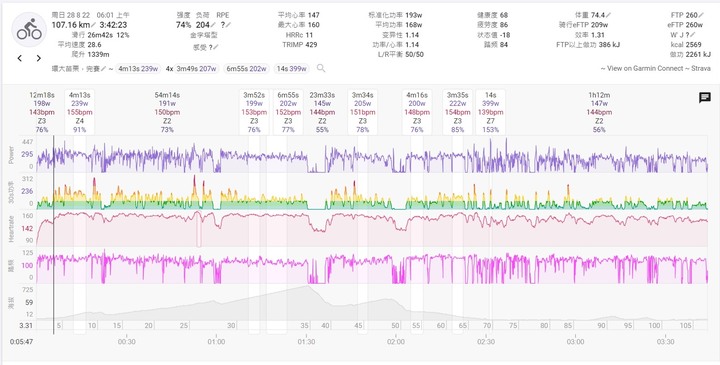Select the 4m13s 239w Z4 interval card
The image size is (720, 365).
click(80, 112)
